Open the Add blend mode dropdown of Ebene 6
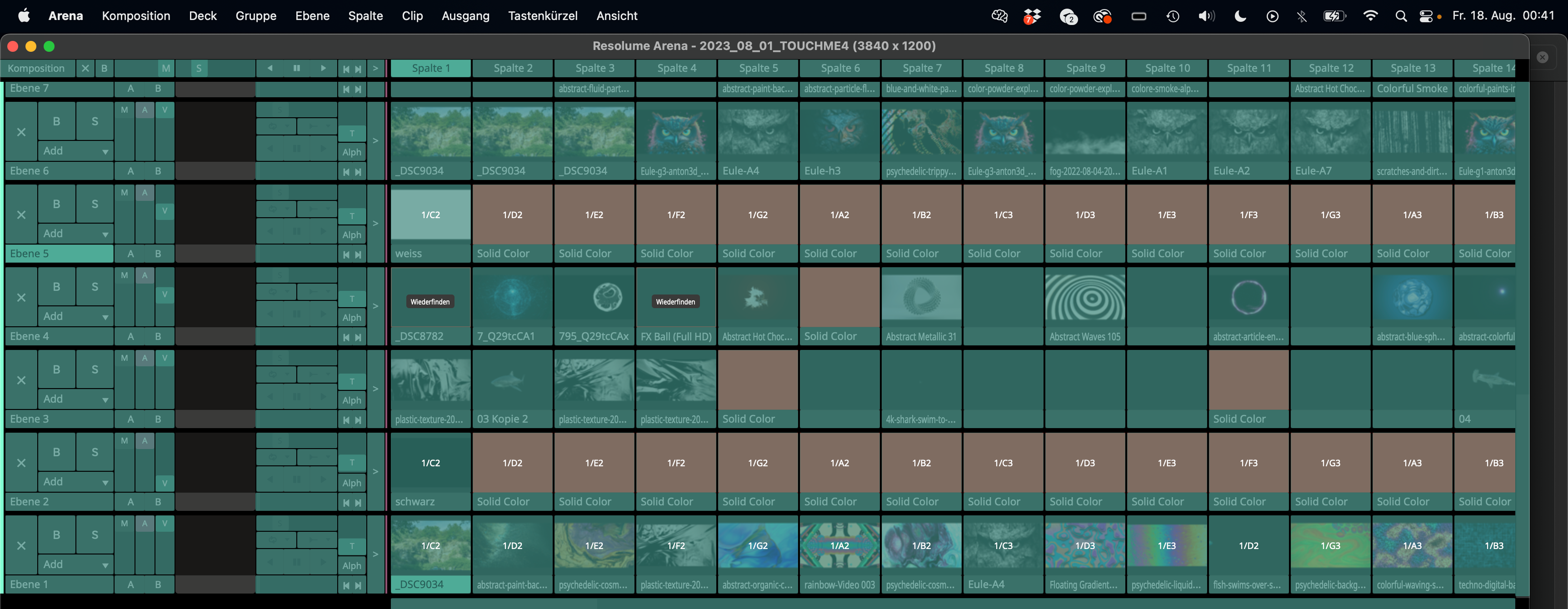This screenshot has width=1568, height=609. pyautogui.click(x=75, y=151)
